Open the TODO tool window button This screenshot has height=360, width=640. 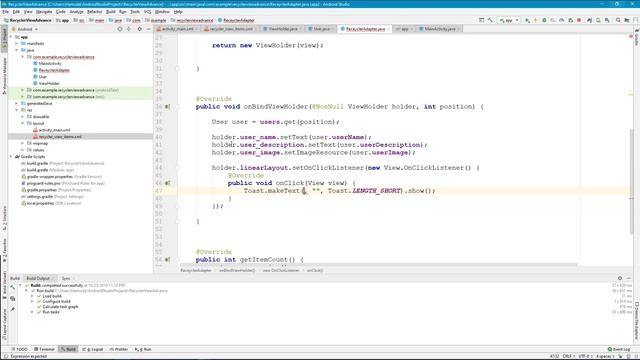pyautogui.click(x=19, y=349)
